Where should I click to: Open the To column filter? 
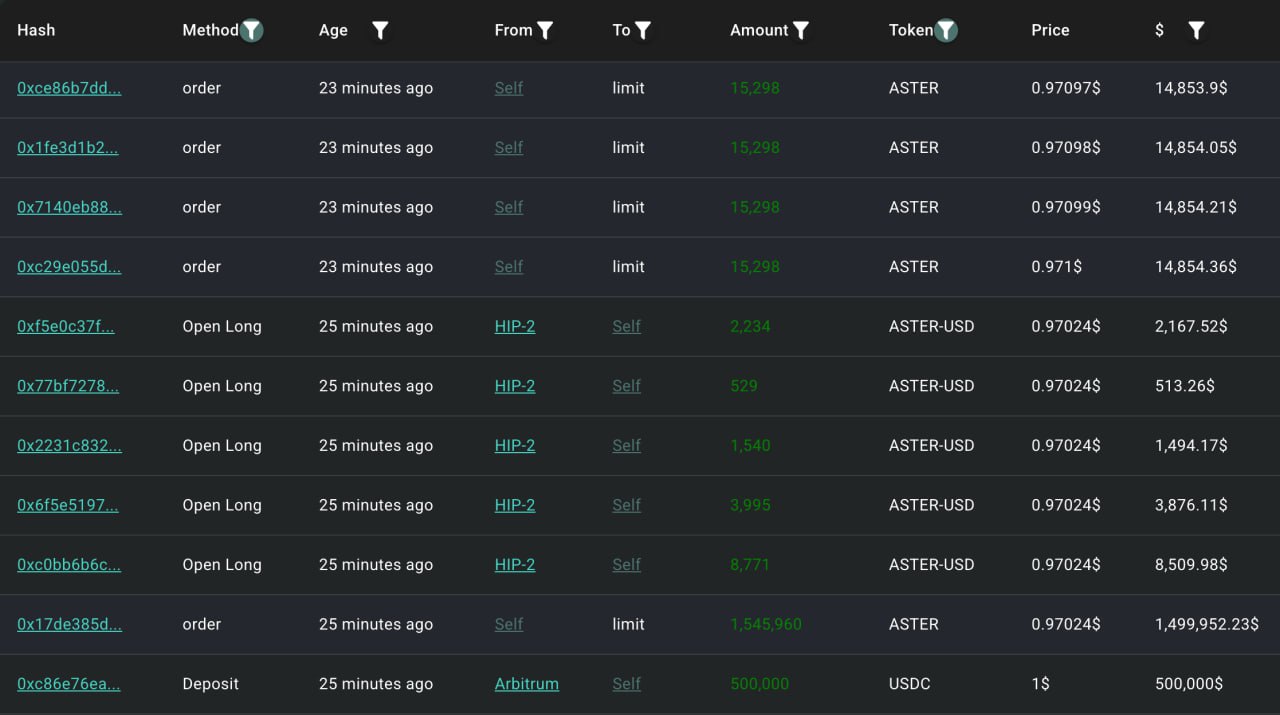[643, 30]
